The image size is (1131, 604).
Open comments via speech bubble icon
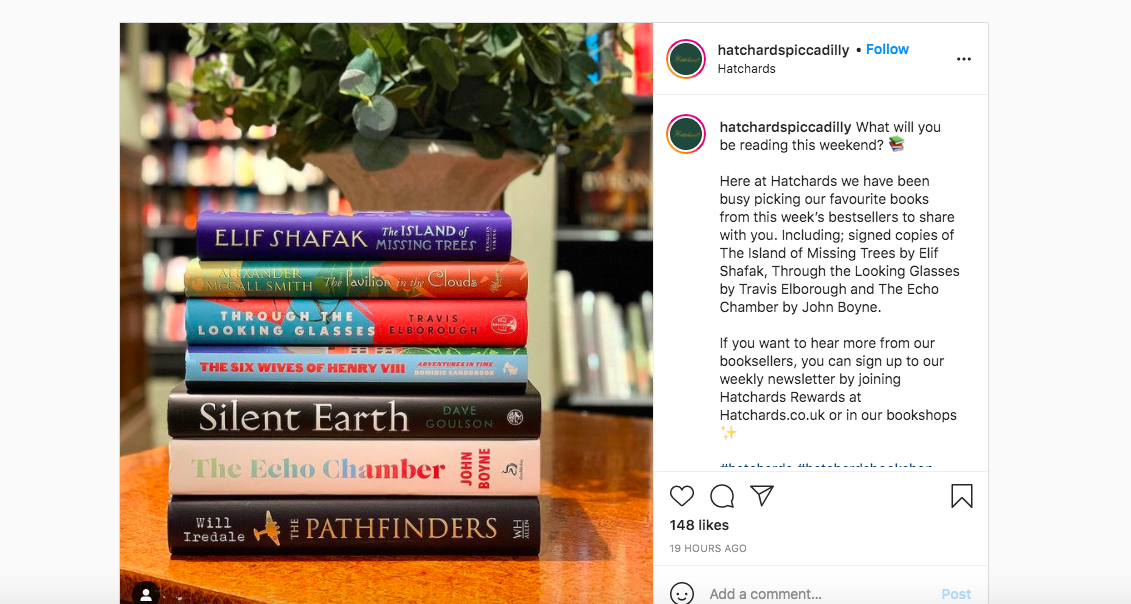722,496
